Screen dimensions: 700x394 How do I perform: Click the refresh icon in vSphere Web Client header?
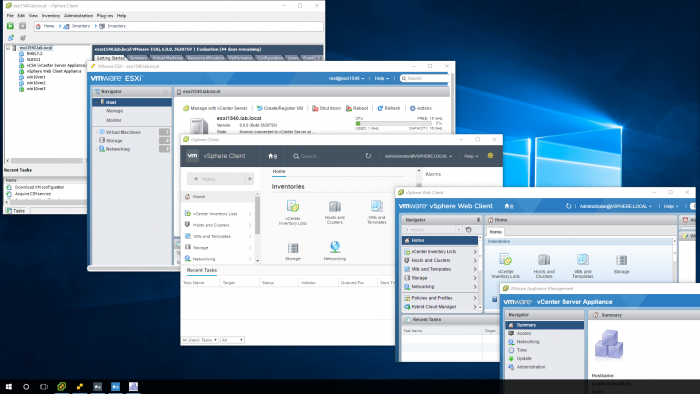[568, 206]
